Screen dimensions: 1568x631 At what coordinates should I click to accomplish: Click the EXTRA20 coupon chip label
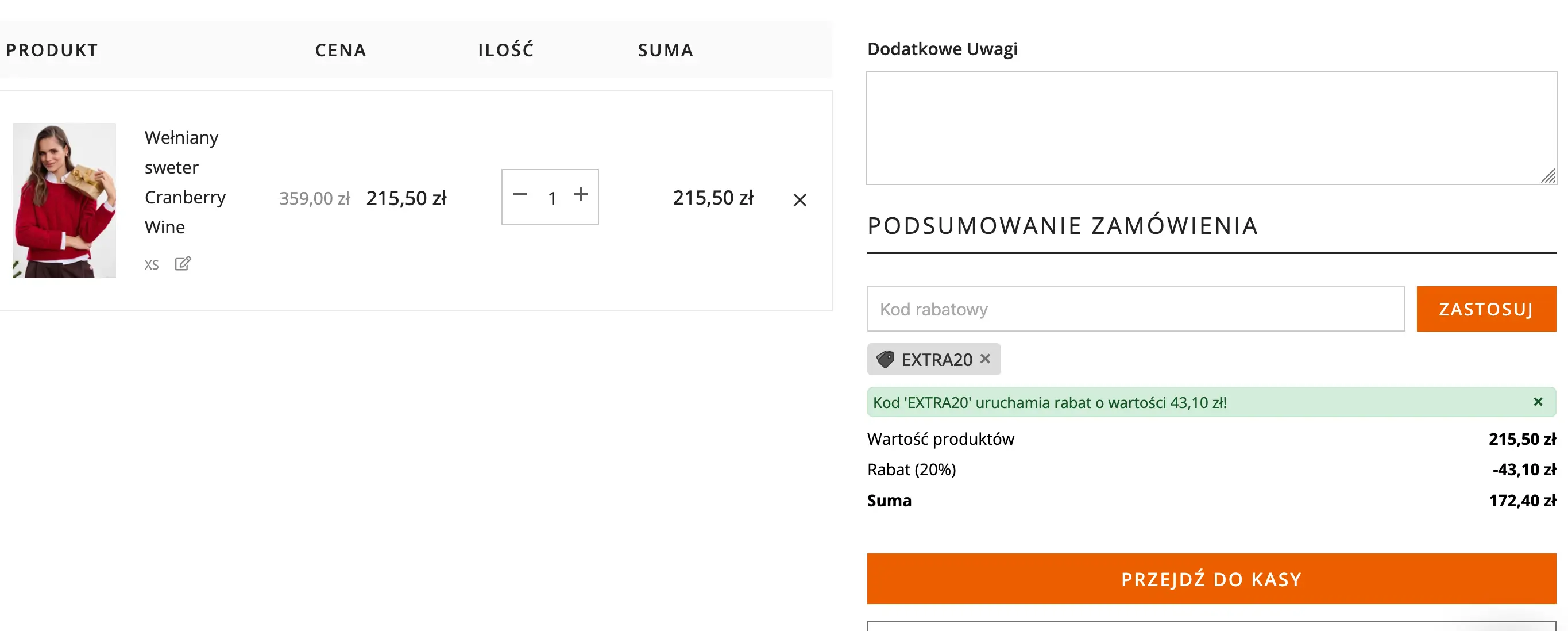[936, 359]
